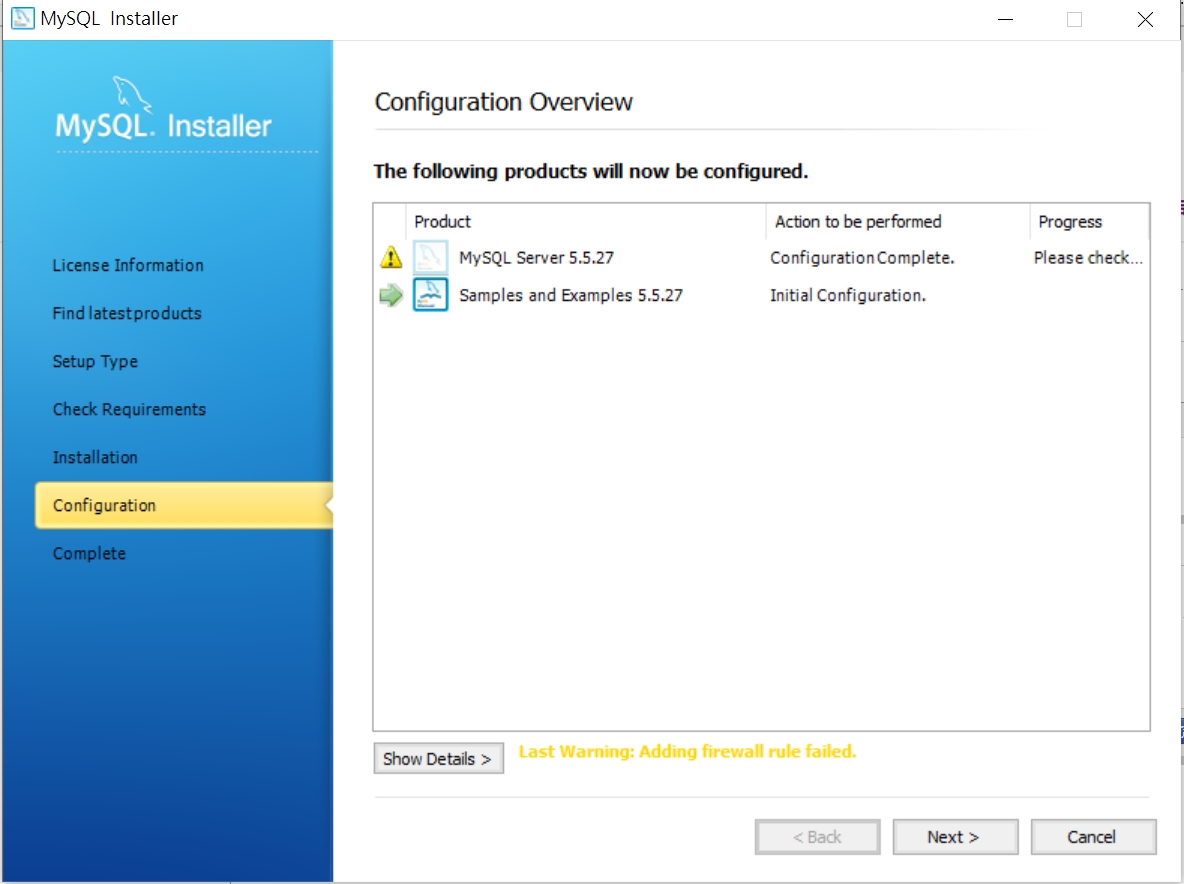The height and width of the screenshot is (884, 1184).
Task: Open the Setup Type step
Action: 95,362
